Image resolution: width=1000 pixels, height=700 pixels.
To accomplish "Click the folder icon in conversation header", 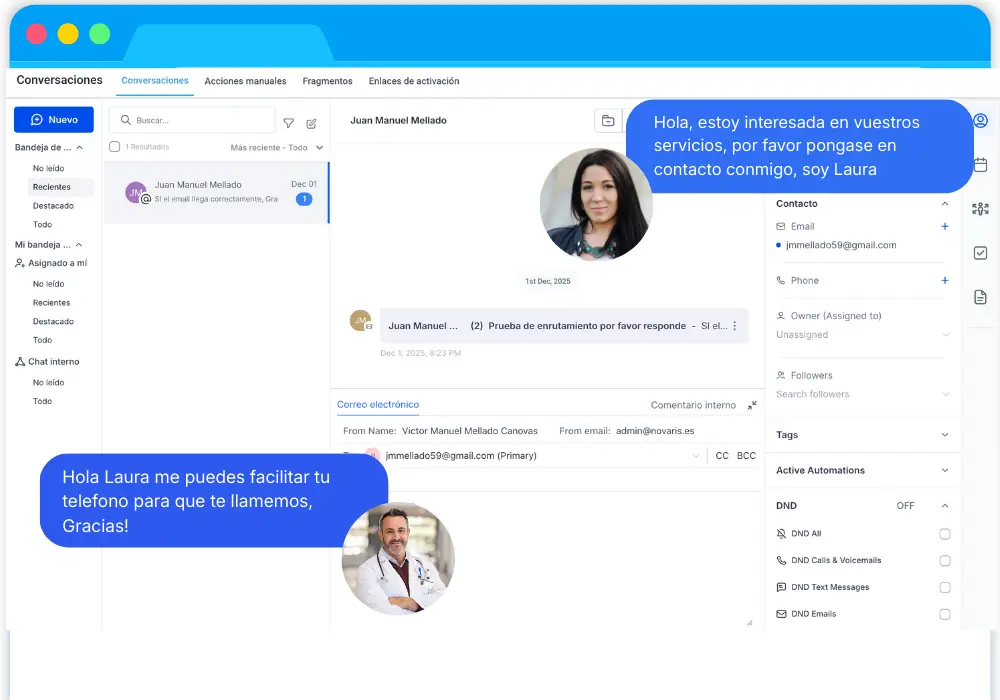I will (607, 121).
